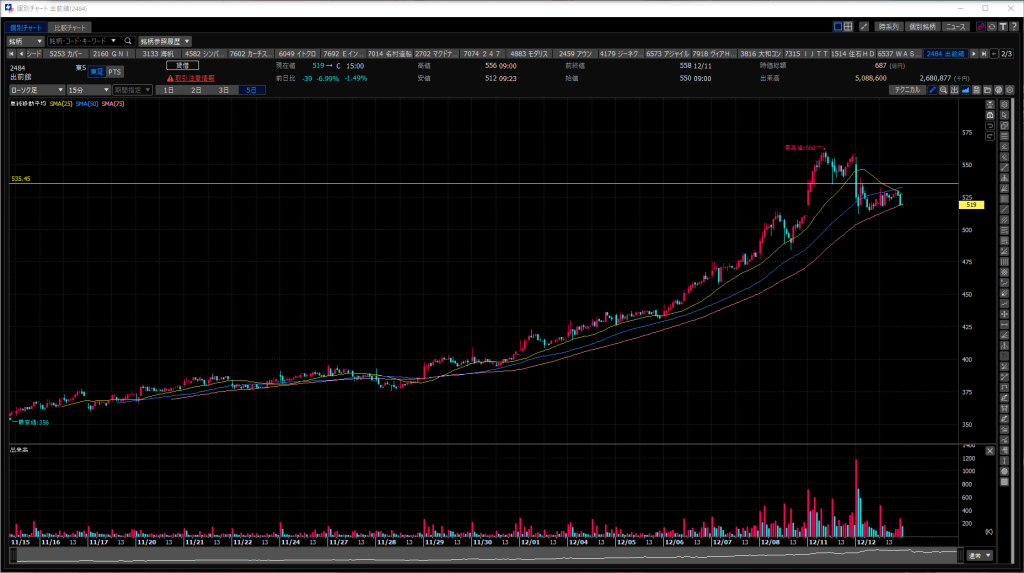Viewport: 1024px width, 573px height.
Task: Select the PTS market toggle
Action: pos(115,72)
